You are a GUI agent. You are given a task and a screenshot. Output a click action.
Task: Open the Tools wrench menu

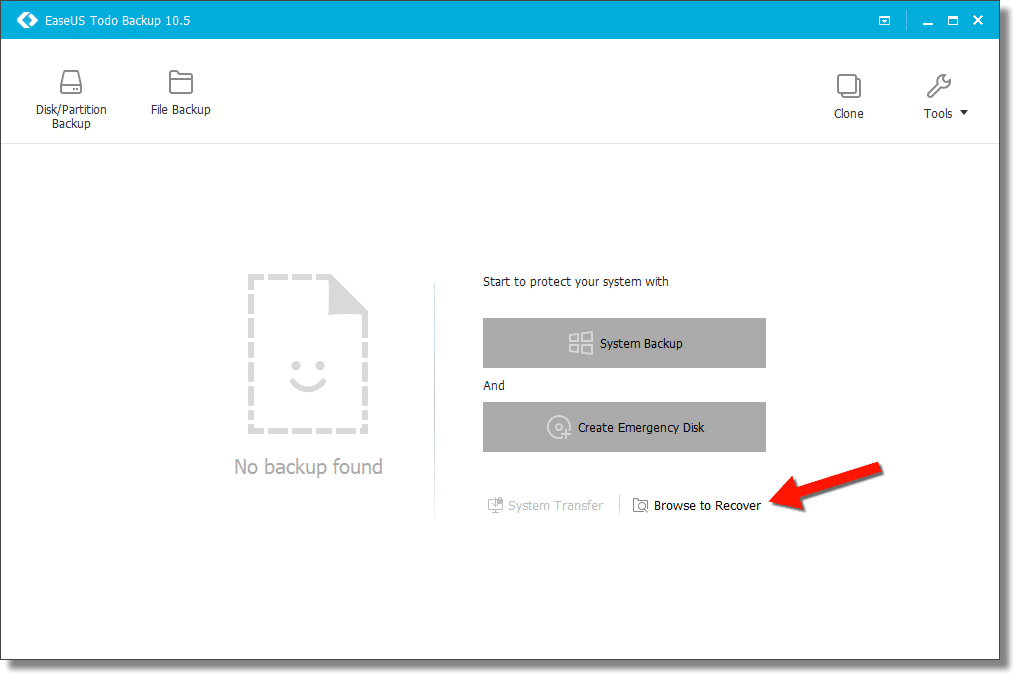(x=938, y=96)
